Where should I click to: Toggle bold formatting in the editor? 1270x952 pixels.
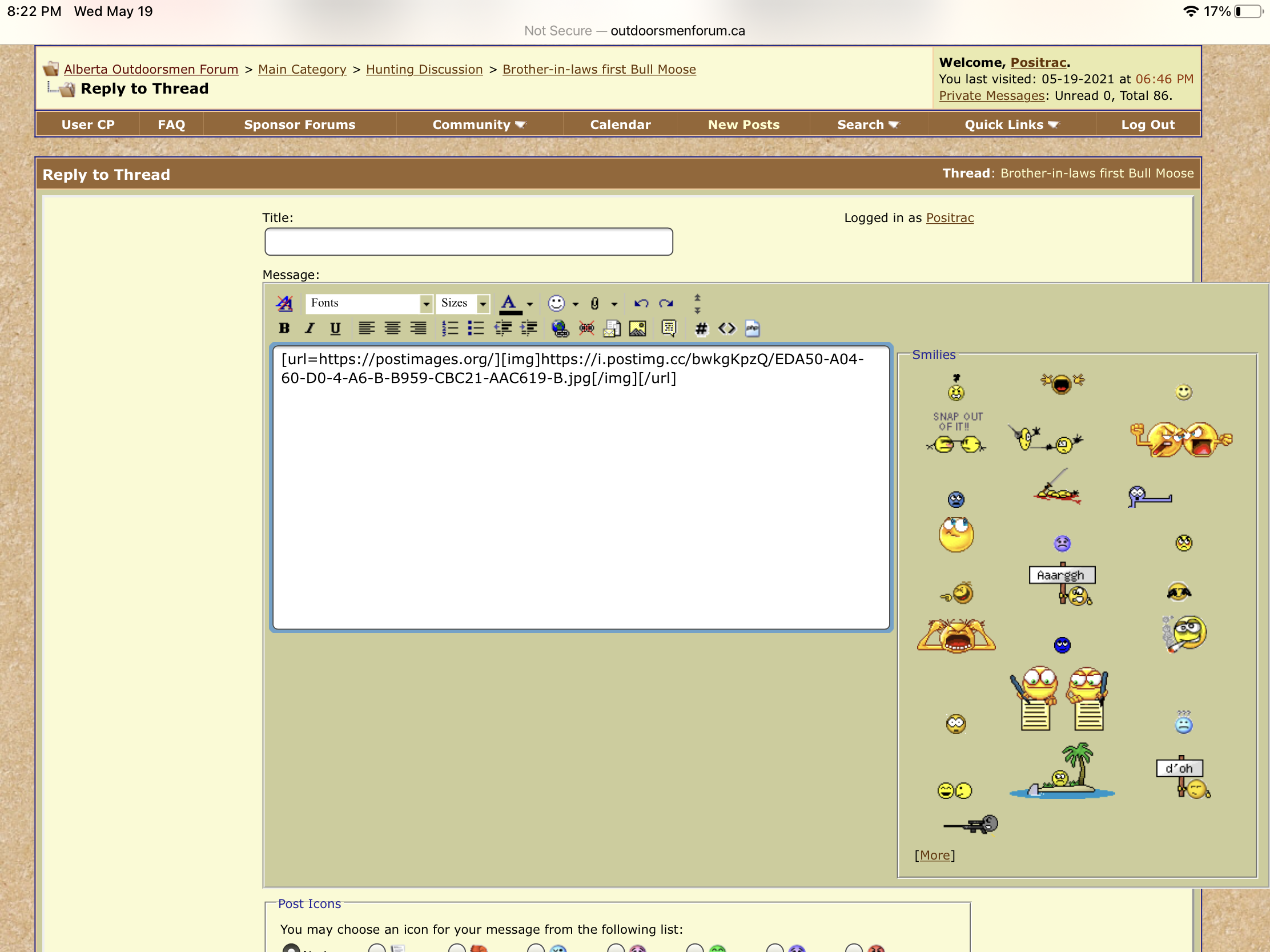284,328
